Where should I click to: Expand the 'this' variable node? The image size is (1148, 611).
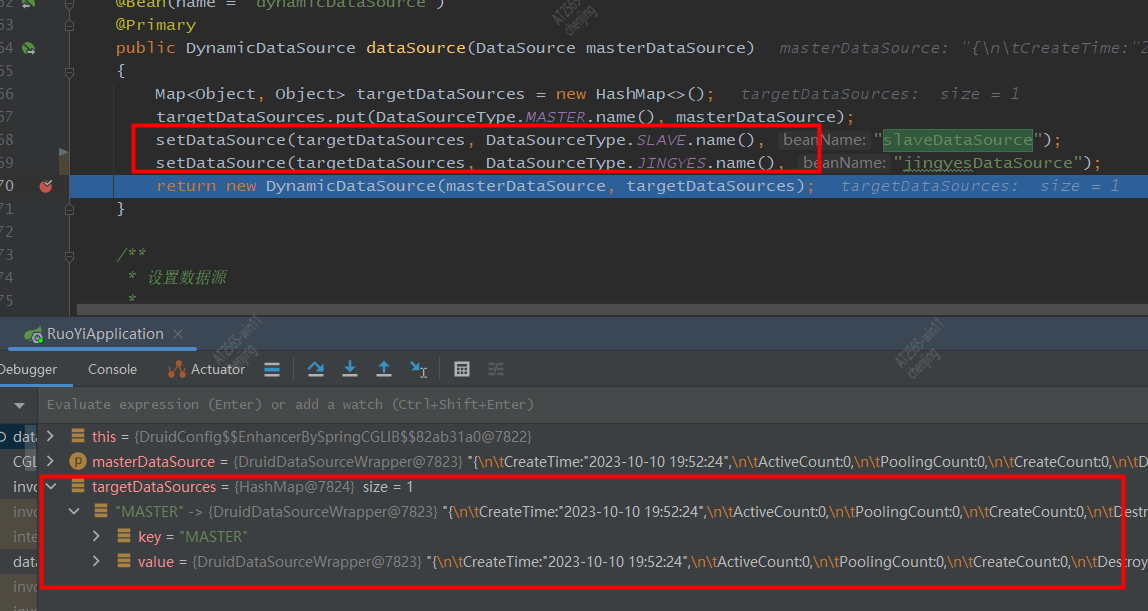pos(51,437)
